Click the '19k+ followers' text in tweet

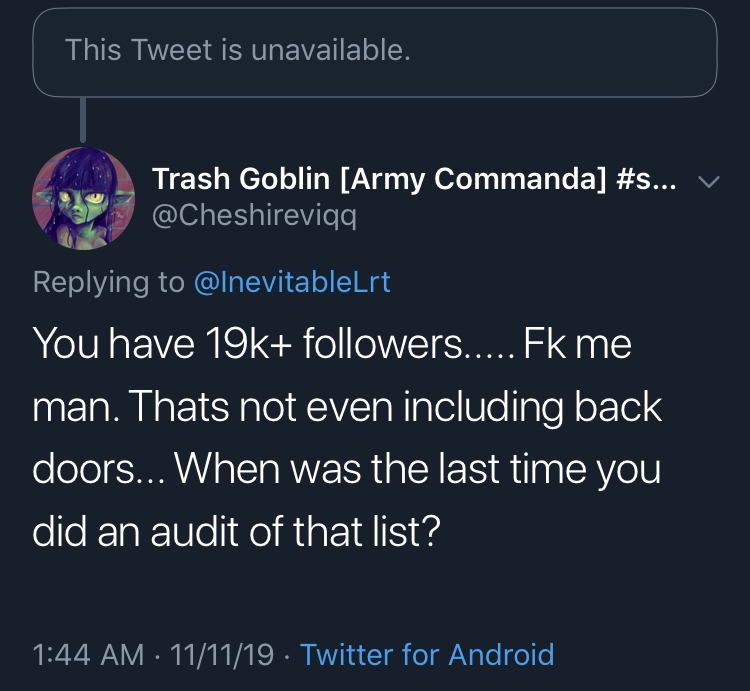click(x=335, y=343)
